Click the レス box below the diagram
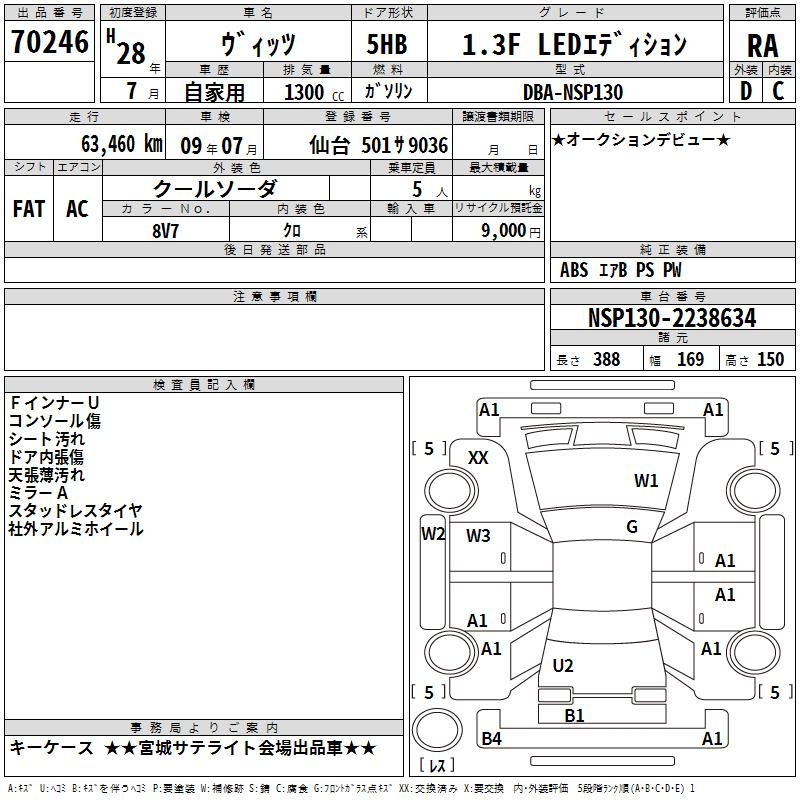The height and width of the screenshot is (800, 800). tap(436, 767)
